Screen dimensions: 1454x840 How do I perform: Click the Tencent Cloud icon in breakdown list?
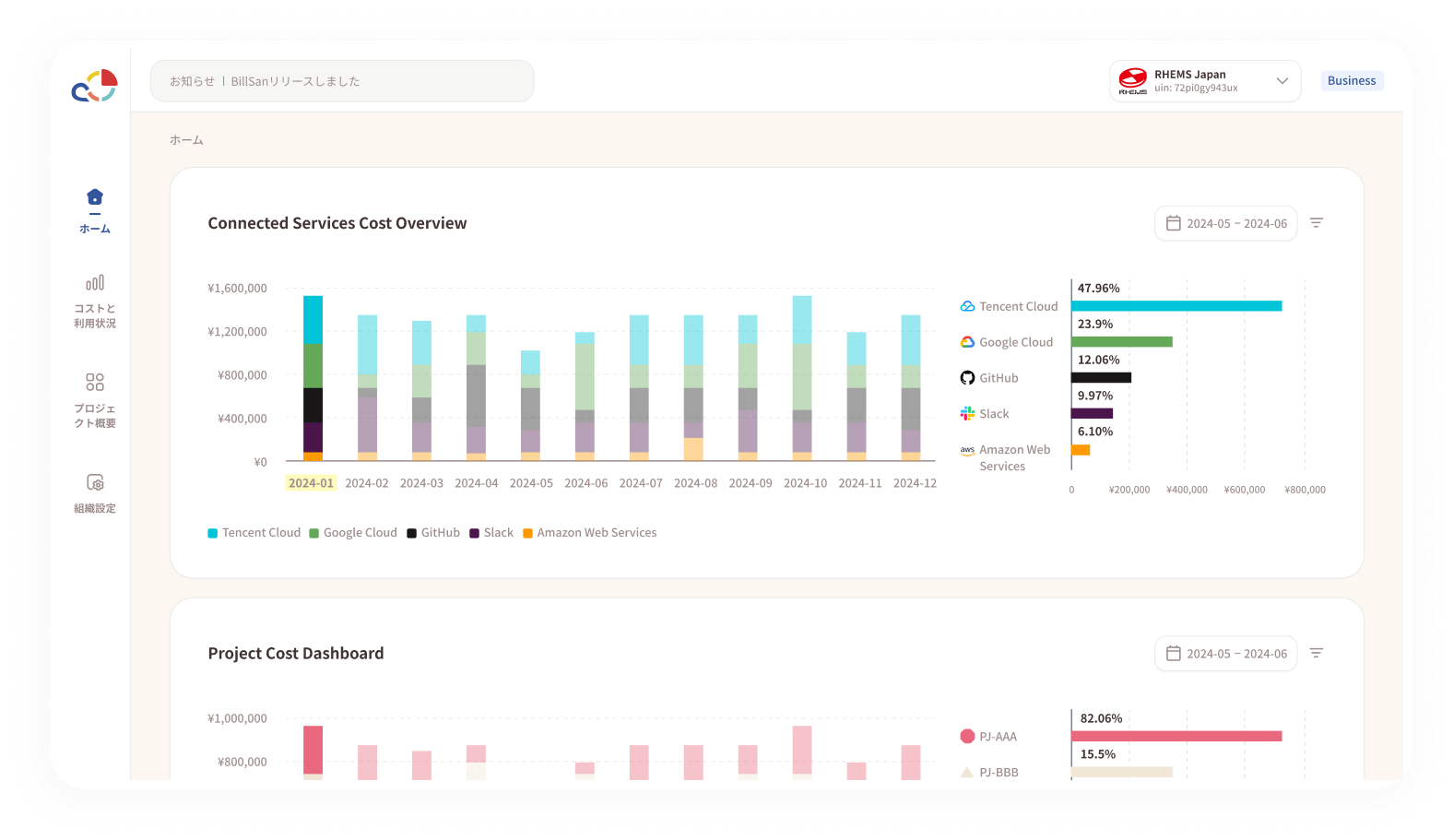tap(967, 306)
